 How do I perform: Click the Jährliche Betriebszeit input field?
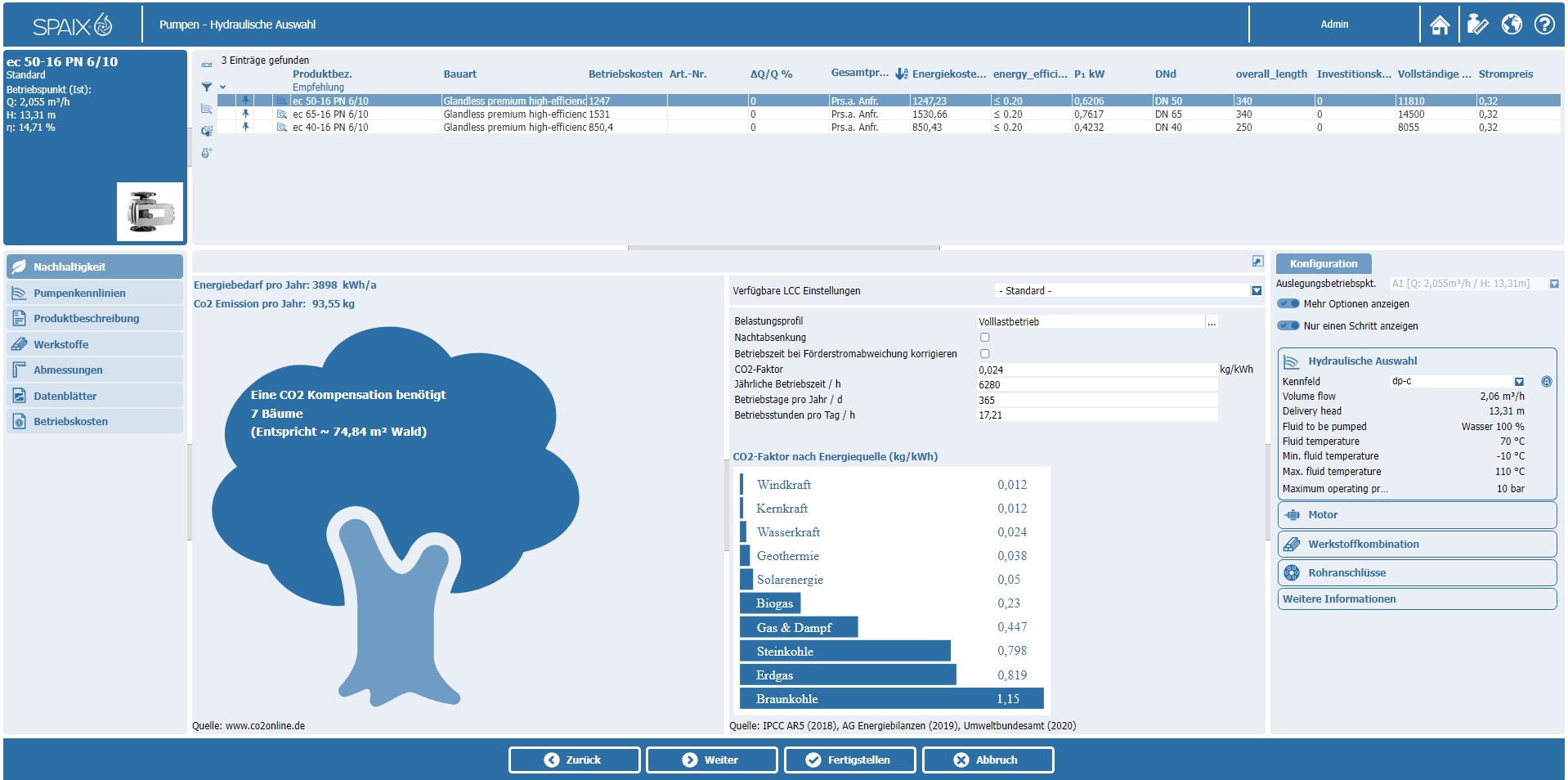[x=1096, y=385]
